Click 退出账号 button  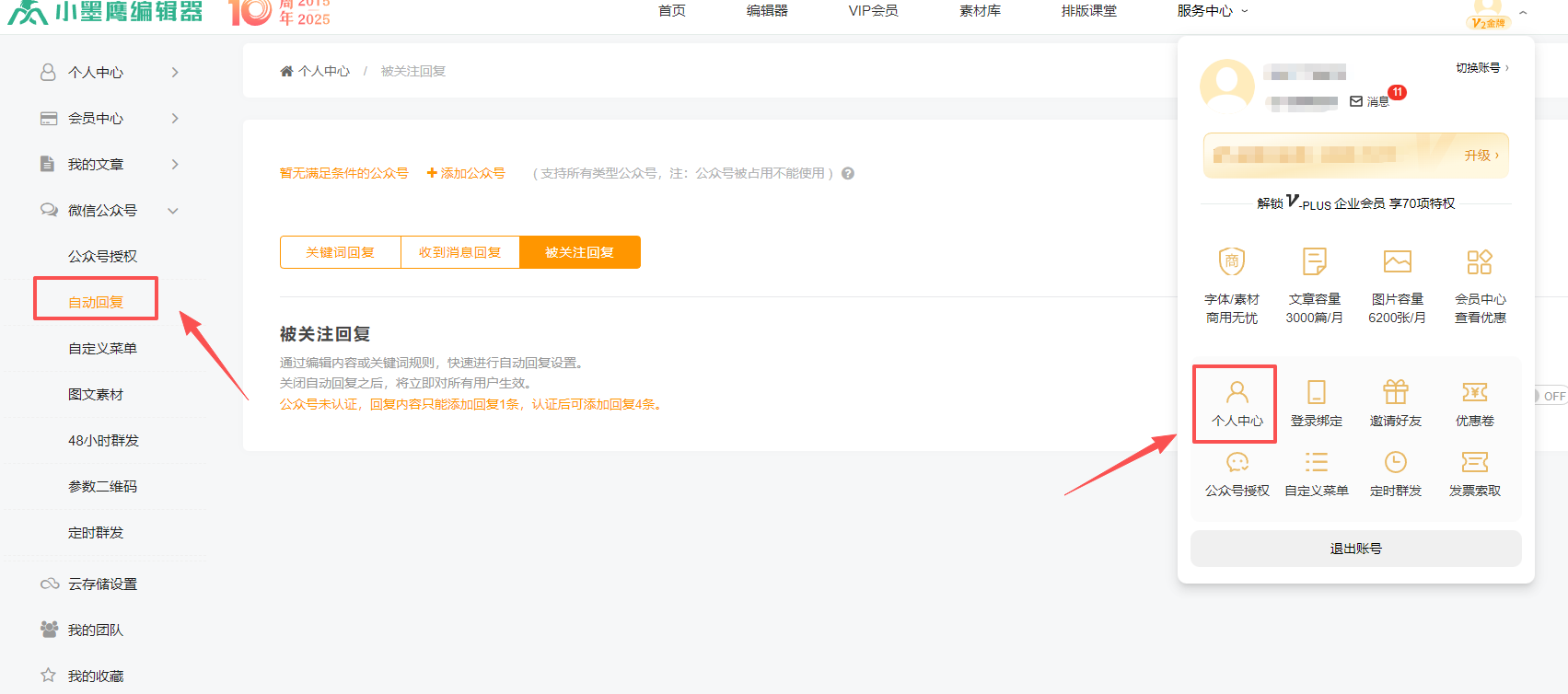(1355, 549)
